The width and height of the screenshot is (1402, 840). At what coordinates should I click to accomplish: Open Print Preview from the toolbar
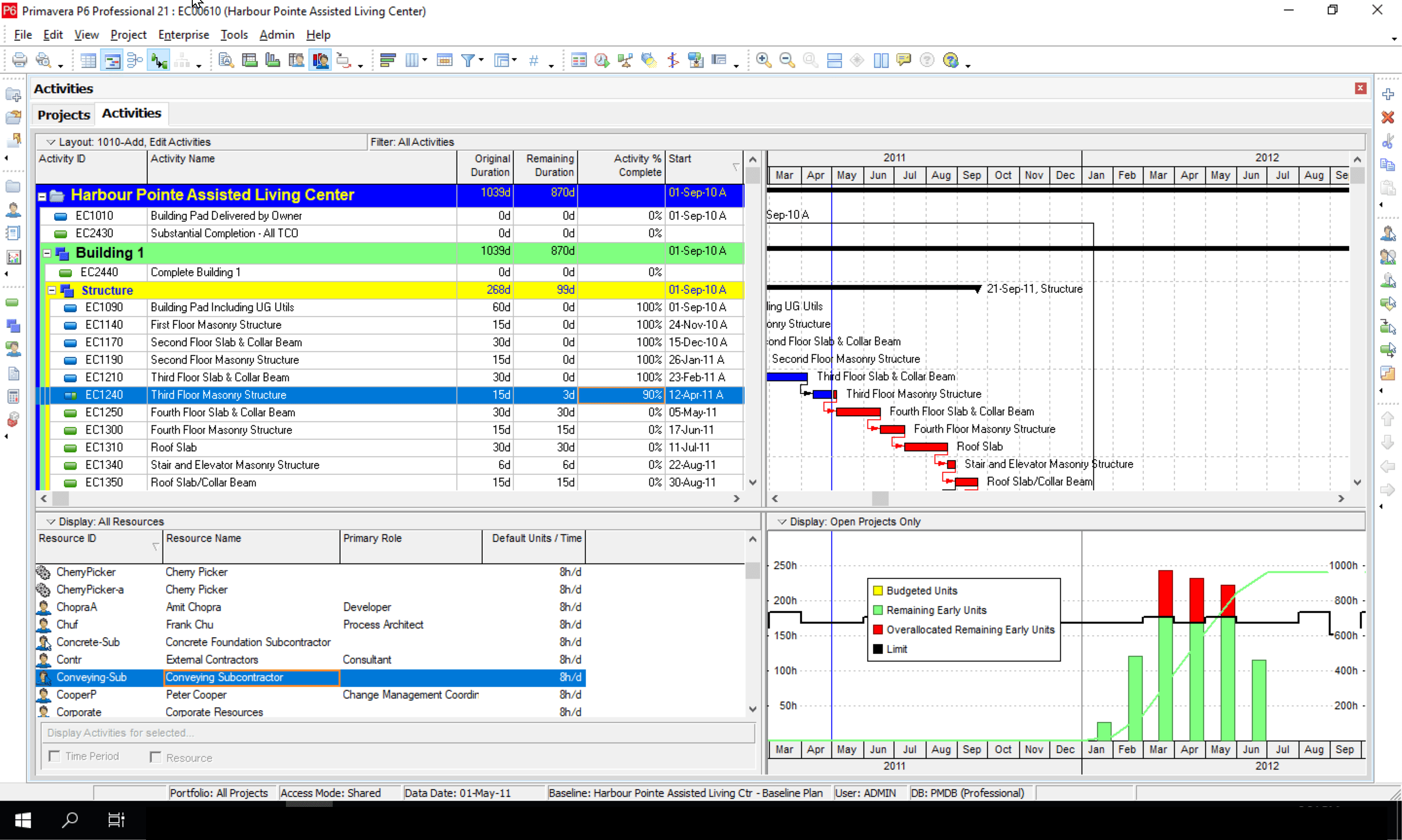43,60
